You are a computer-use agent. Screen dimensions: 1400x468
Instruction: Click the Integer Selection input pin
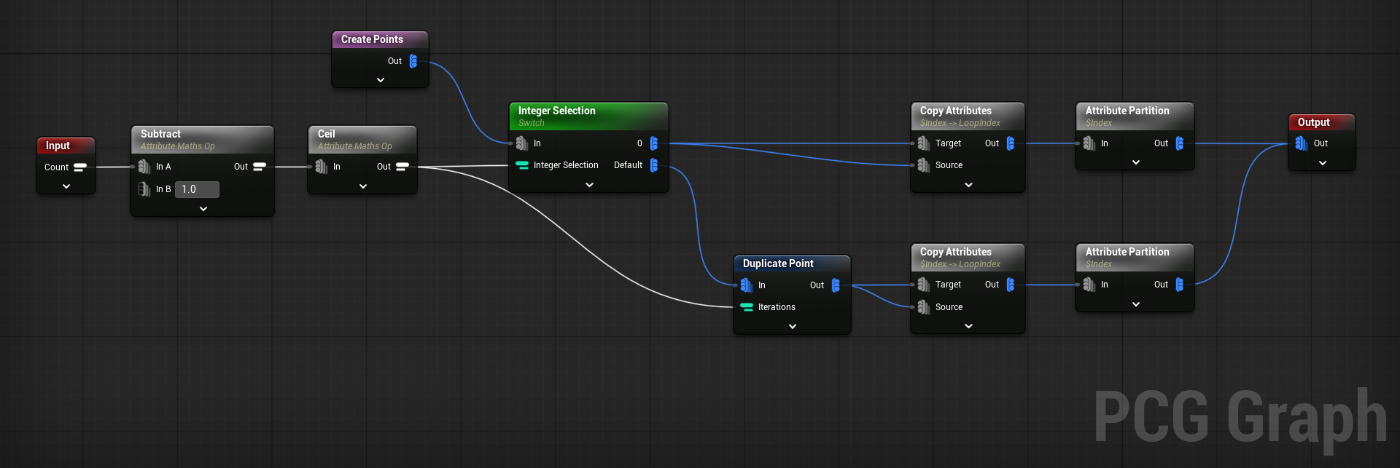click(x=522, y=165)
